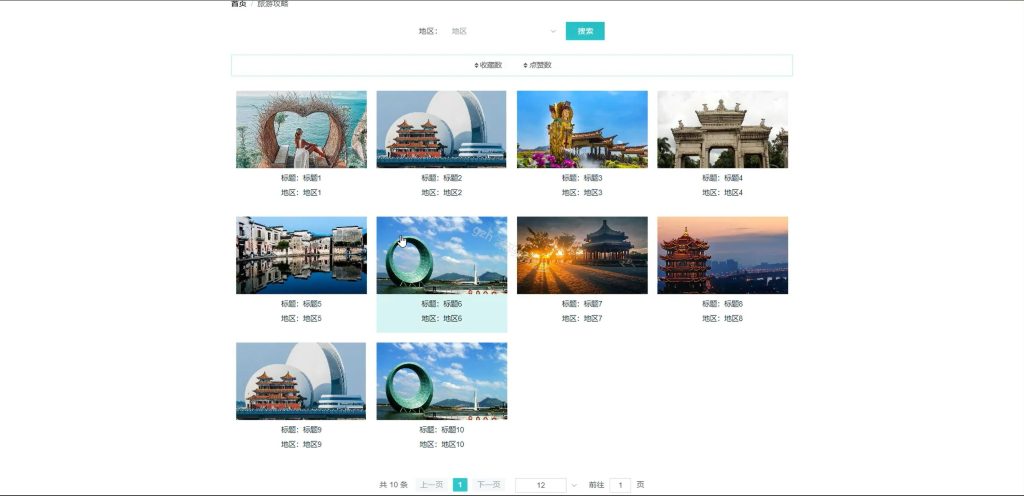
Task: Open the water village thumbnail 标题5
Action: [x=301, y=255]
